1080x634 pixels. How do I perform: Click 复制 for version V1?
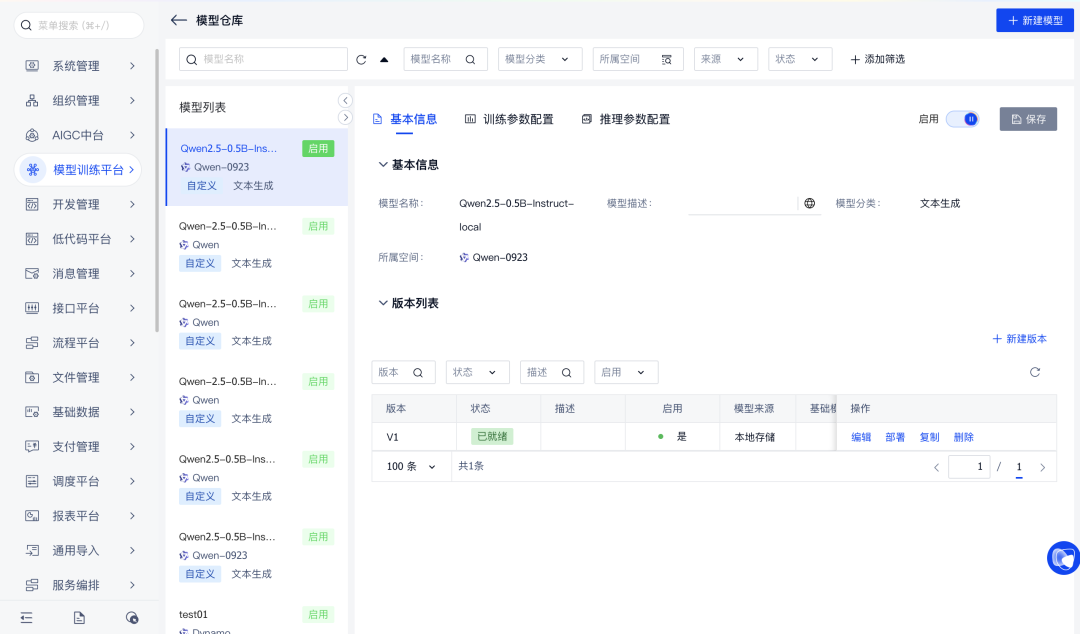tap(929, 437)
